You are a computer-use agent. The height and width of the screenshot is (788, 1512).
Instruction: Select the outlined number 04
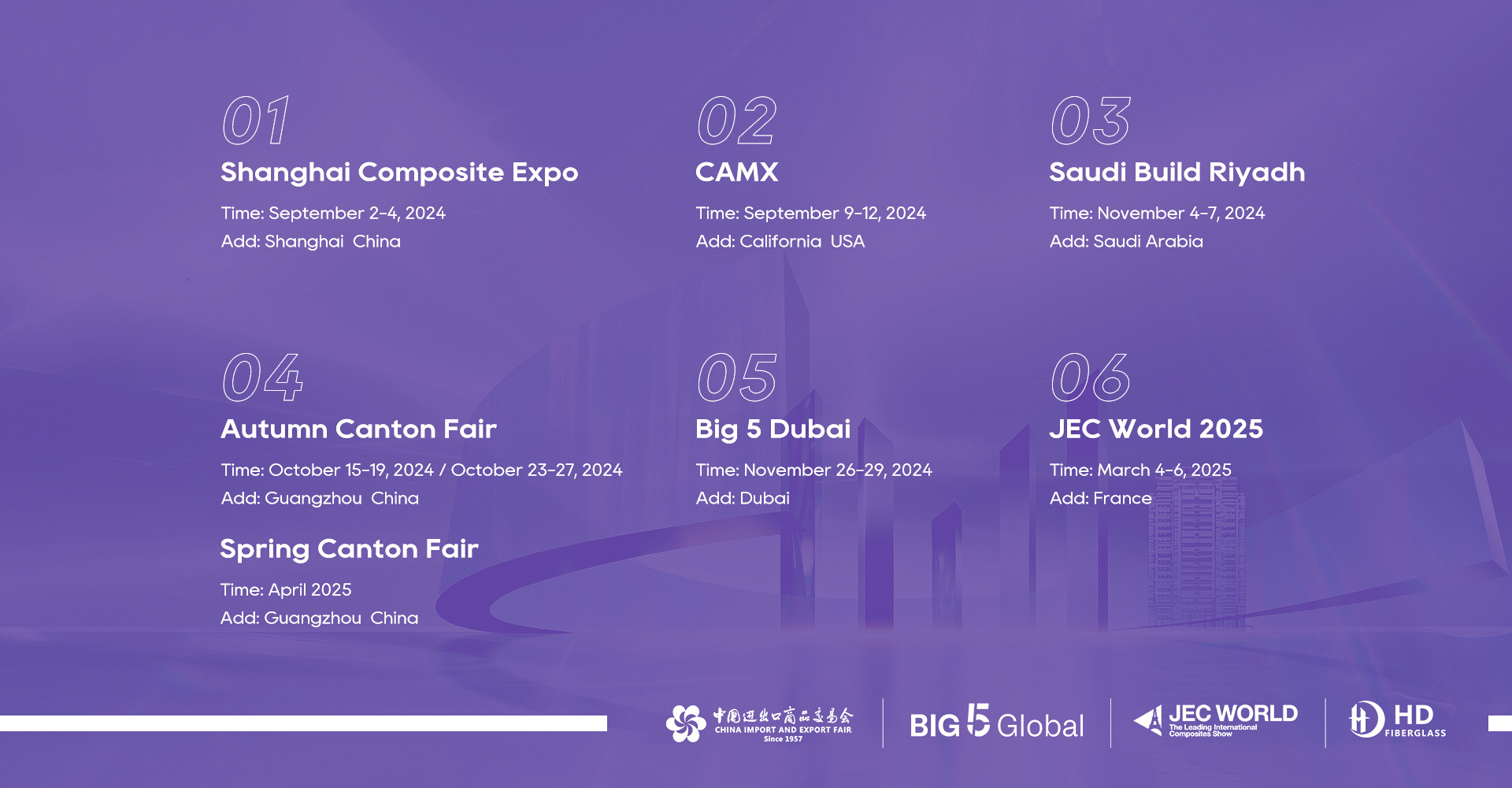tap(262, 377)
